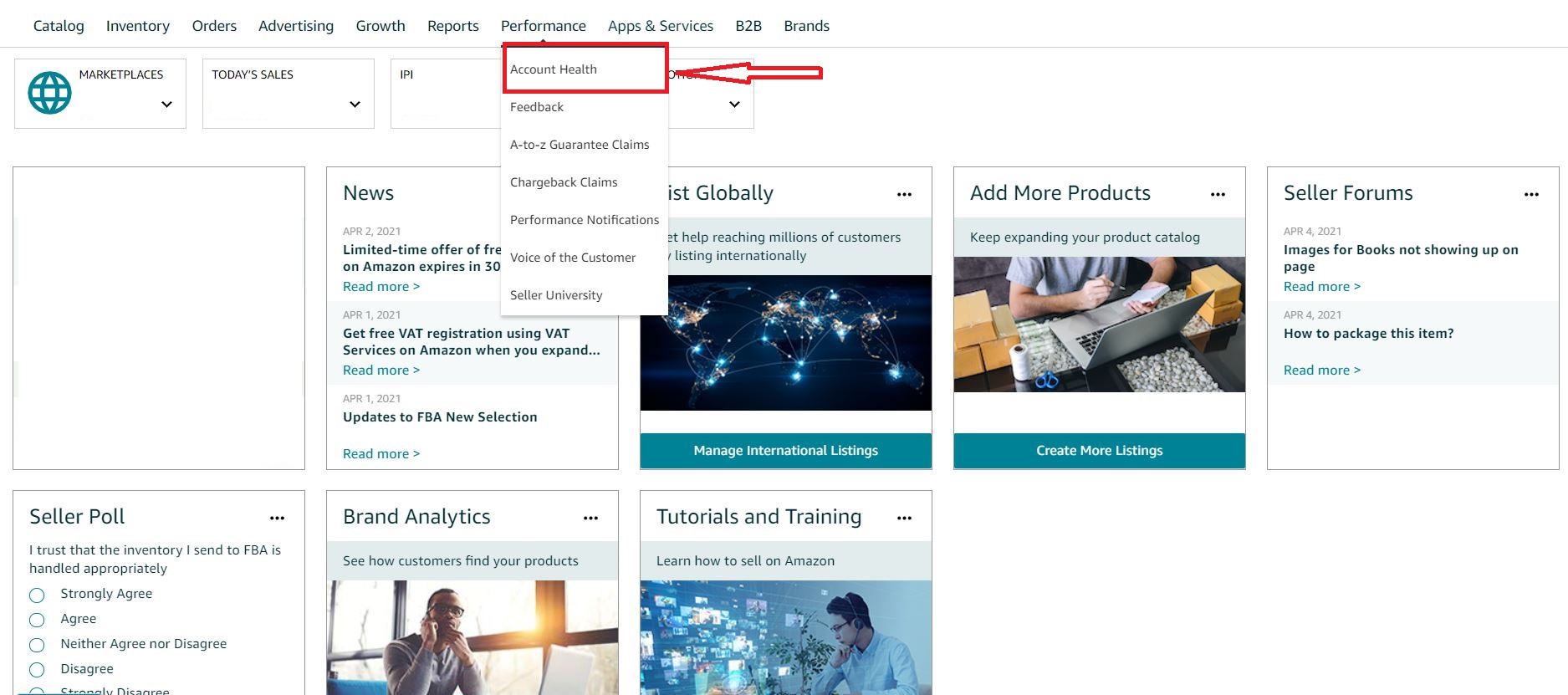The width and height of the screenshot is (1568, 695).
Task: Click the Seller Forums card title
Action: pyautogui.click(x=1348, y=193)
